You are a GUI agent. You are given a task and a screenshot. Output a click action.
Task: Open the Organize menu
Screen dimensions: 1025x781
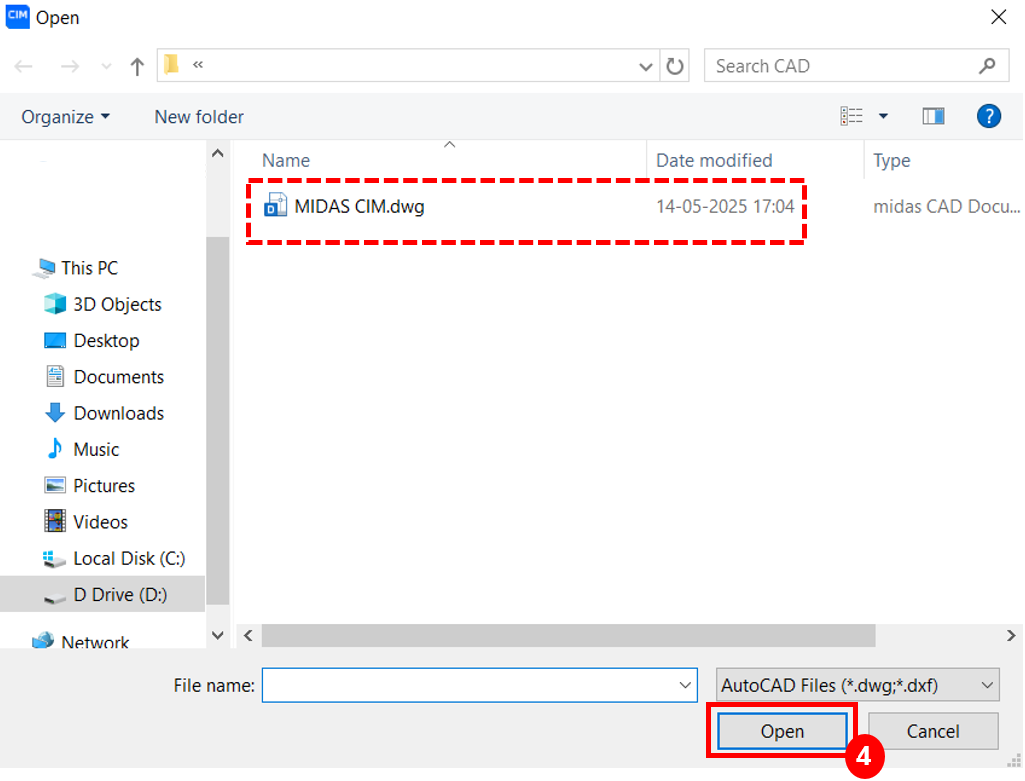pyautogui.click(x=65, y=117)
